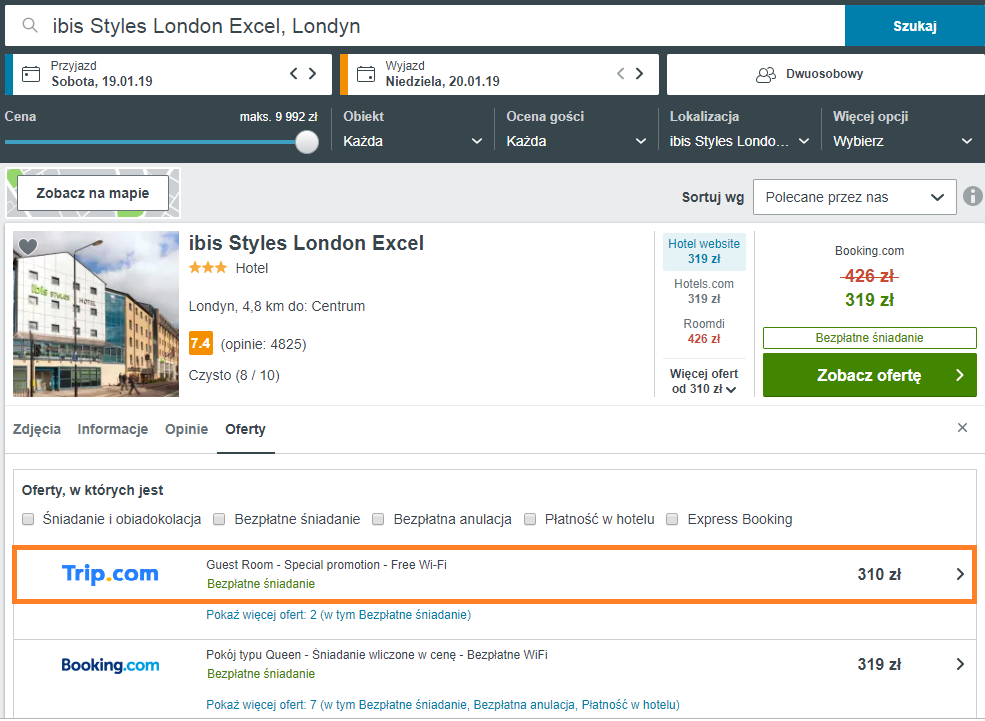Click the hotel search input field
This screenshot has height=721, width=985.
coord(425,26)
